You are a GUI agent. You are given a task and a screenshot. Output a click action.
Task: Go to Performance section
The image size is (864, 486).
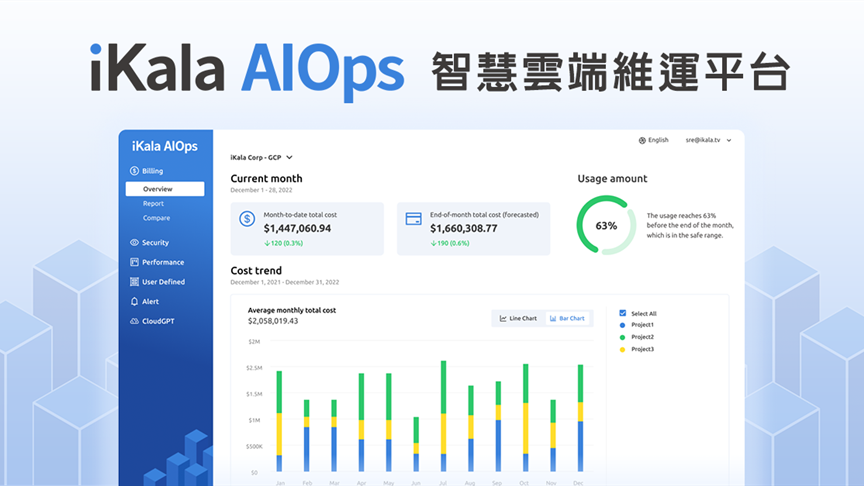click(x=157, y=262)
